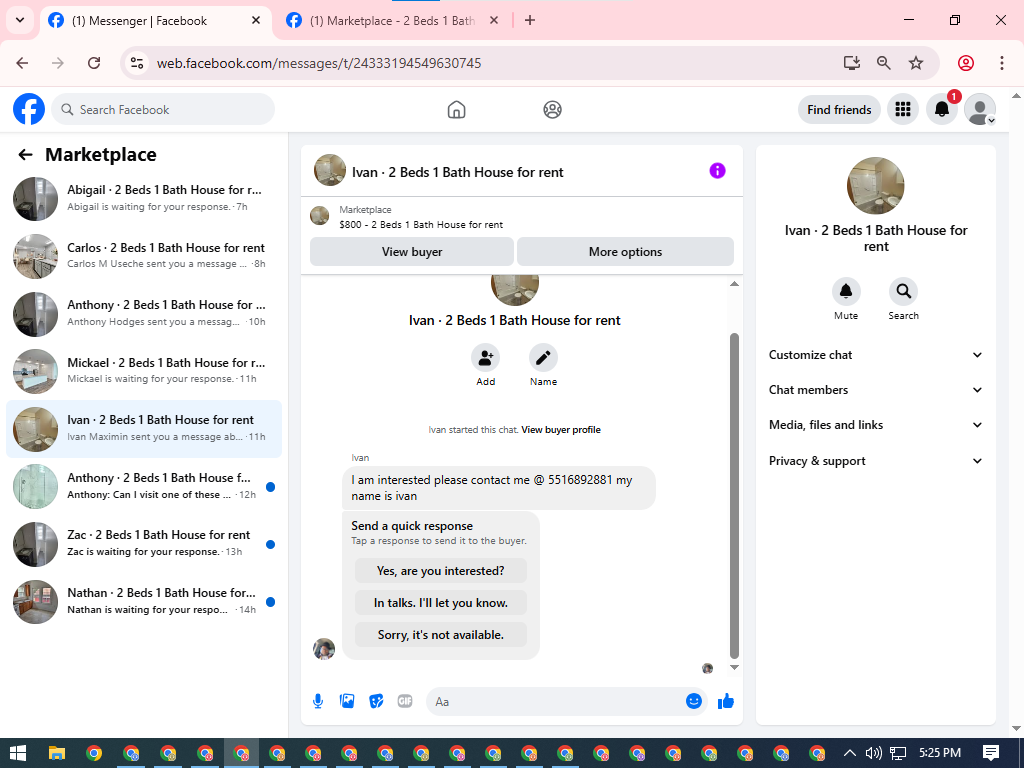Open a new browser tab
Viewport: 1024px width, 768px height.
(530, 20)
